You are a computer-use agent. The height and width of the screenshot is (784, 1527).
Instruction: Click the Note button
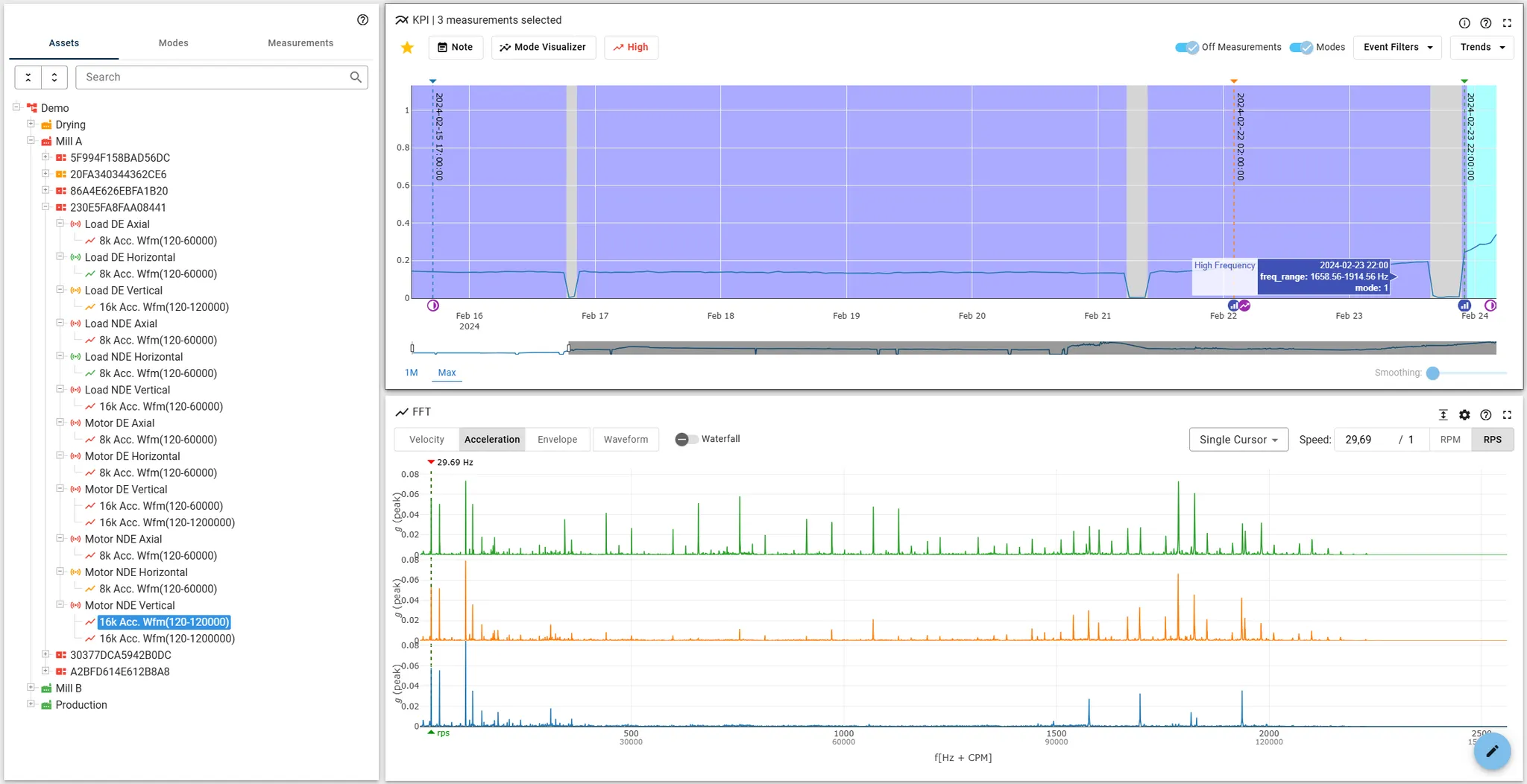tap(456, 47)
